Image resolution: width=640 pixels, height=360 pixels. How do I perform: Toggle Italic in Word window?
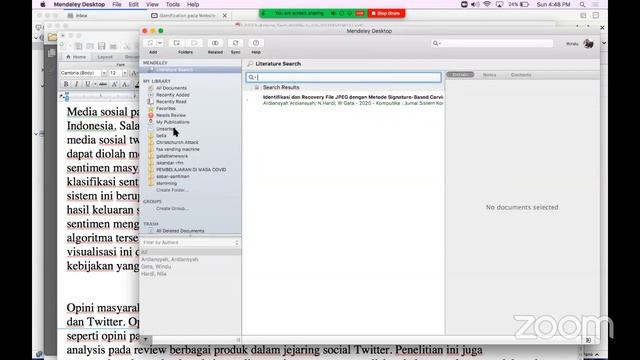point(76,84)
